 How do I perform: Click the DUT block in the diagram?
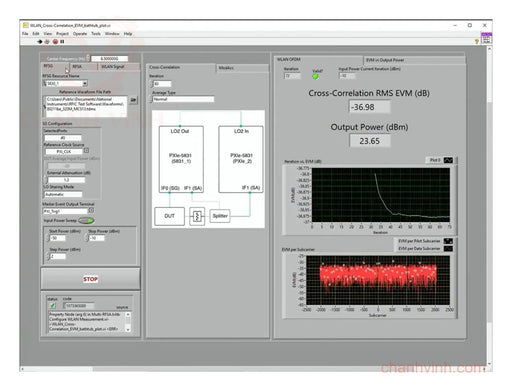tap(169, 216)
